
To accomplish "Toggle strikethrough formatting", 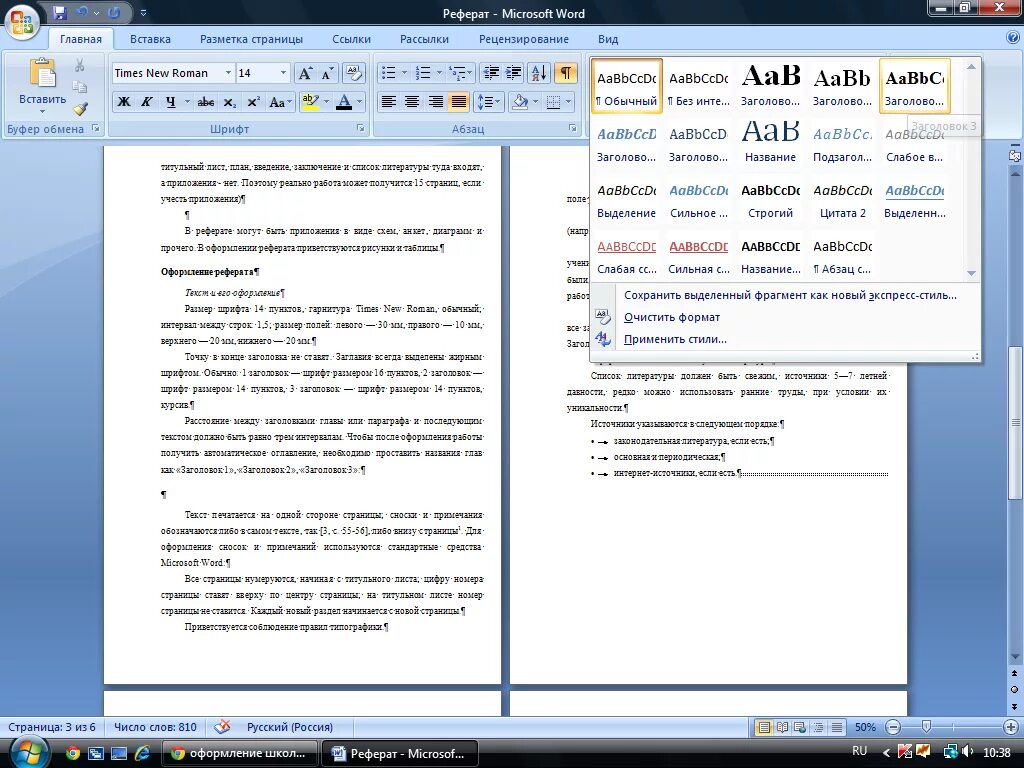I will [206, 102].
